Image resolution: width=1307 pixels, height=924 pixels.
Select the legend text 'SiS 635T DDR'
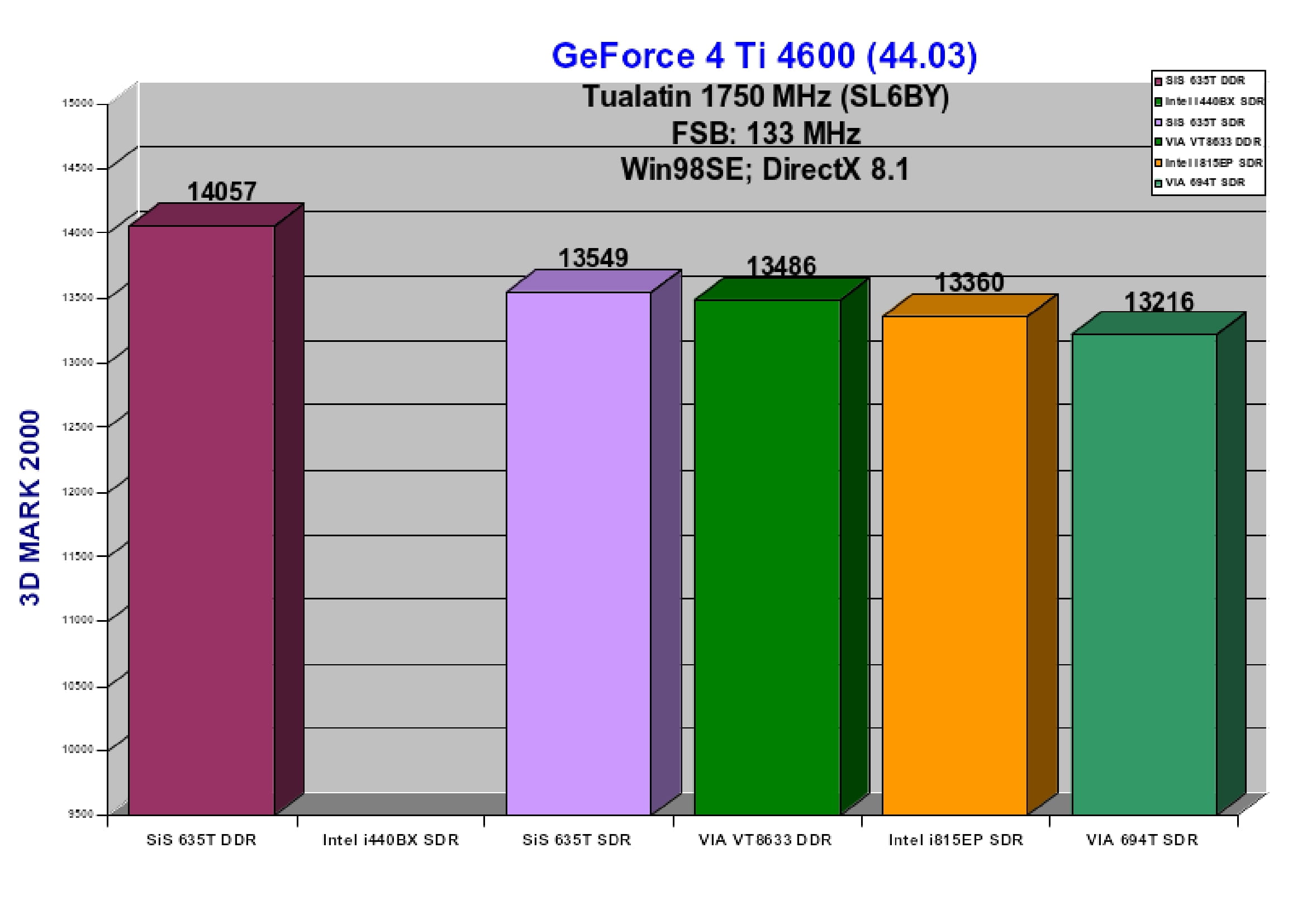coord(1205,81)
